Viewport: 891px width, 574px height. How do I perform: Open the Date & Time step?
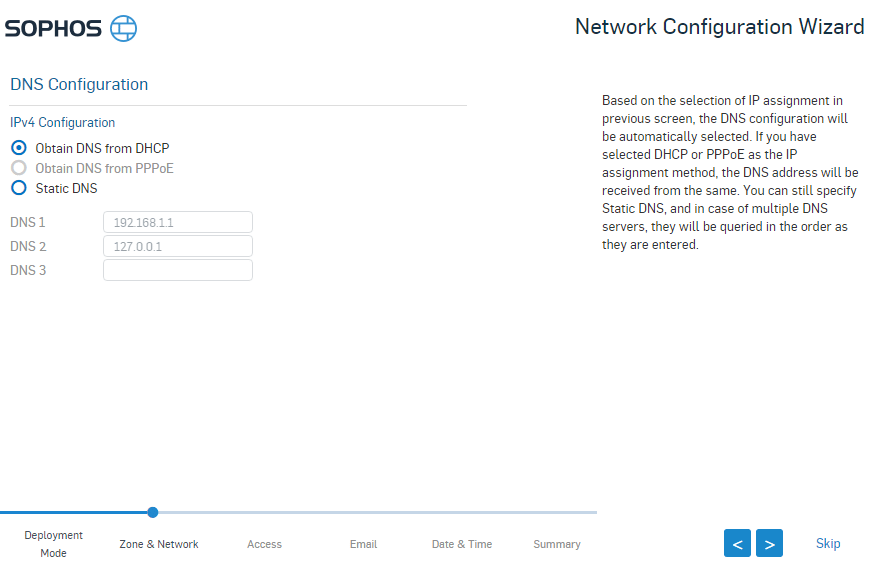pos(462,544)
